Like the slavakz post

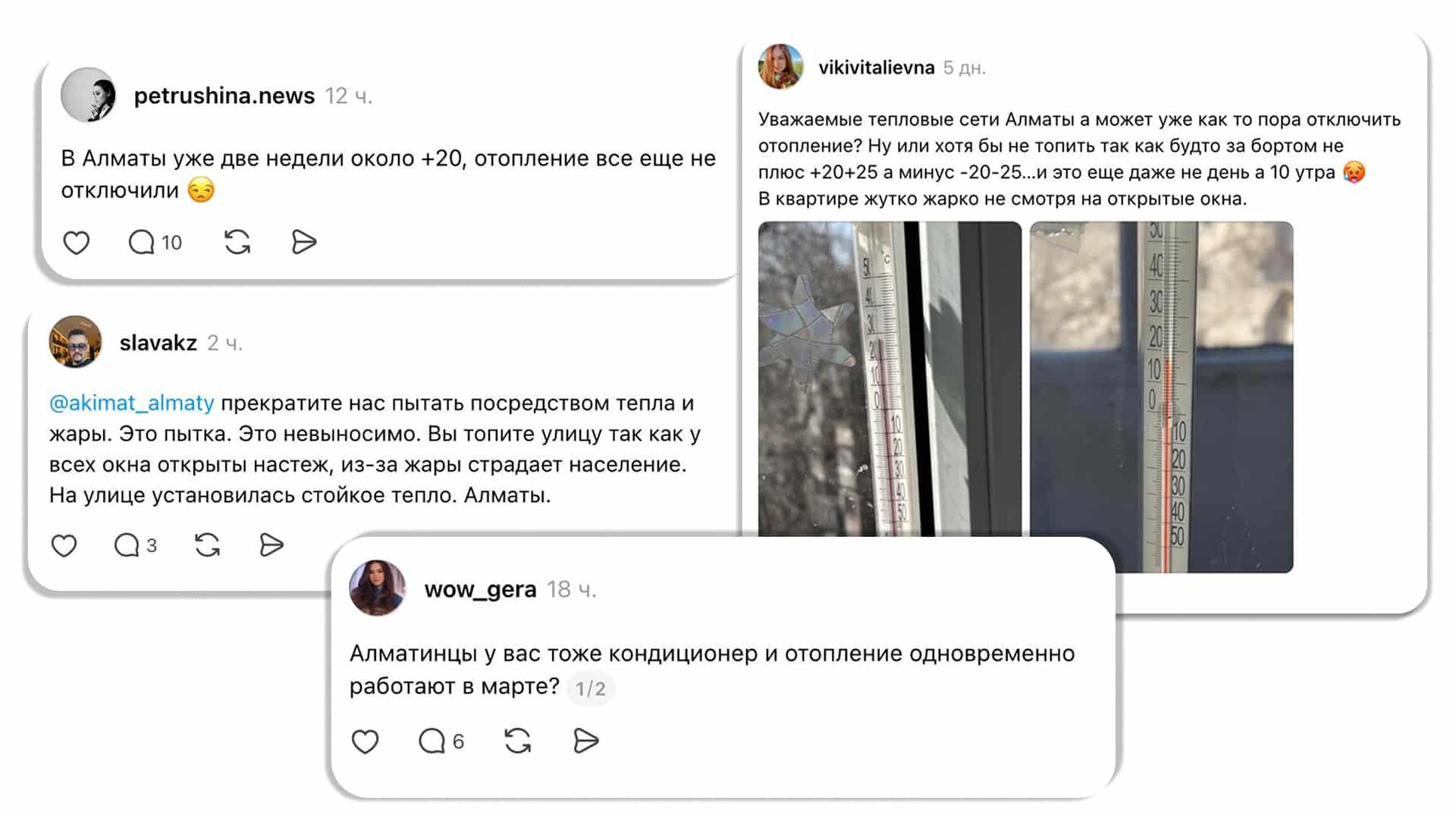64,545
